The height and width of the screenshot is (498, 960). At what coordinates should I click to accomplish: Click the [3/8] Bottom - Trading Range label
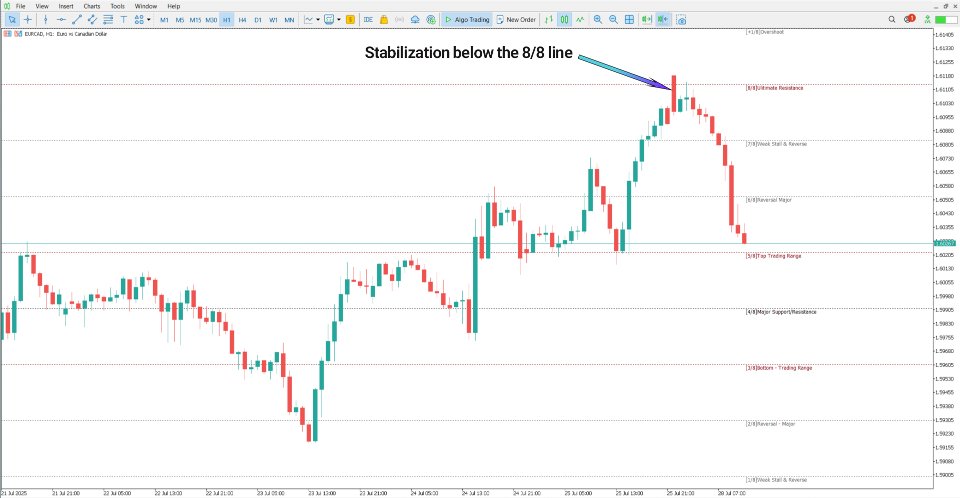point(779,368)
